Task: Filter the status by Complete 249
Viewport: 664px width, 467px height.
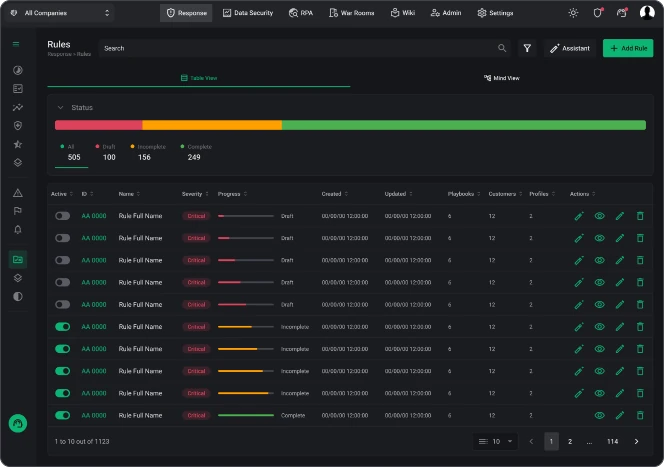Action: pos(196,153)
